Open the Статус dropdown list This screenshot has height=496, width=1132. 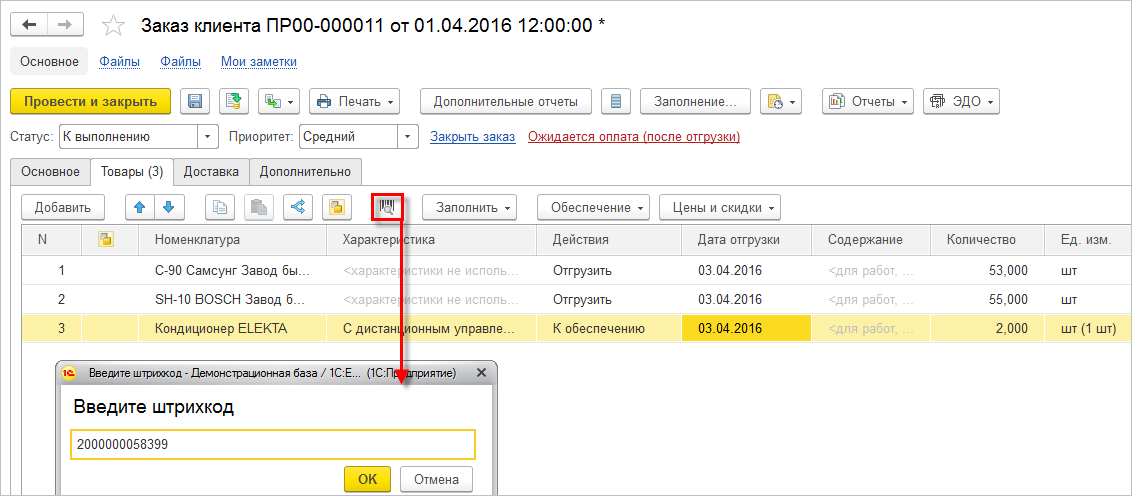pyautogui.click(x=208, y=136)
